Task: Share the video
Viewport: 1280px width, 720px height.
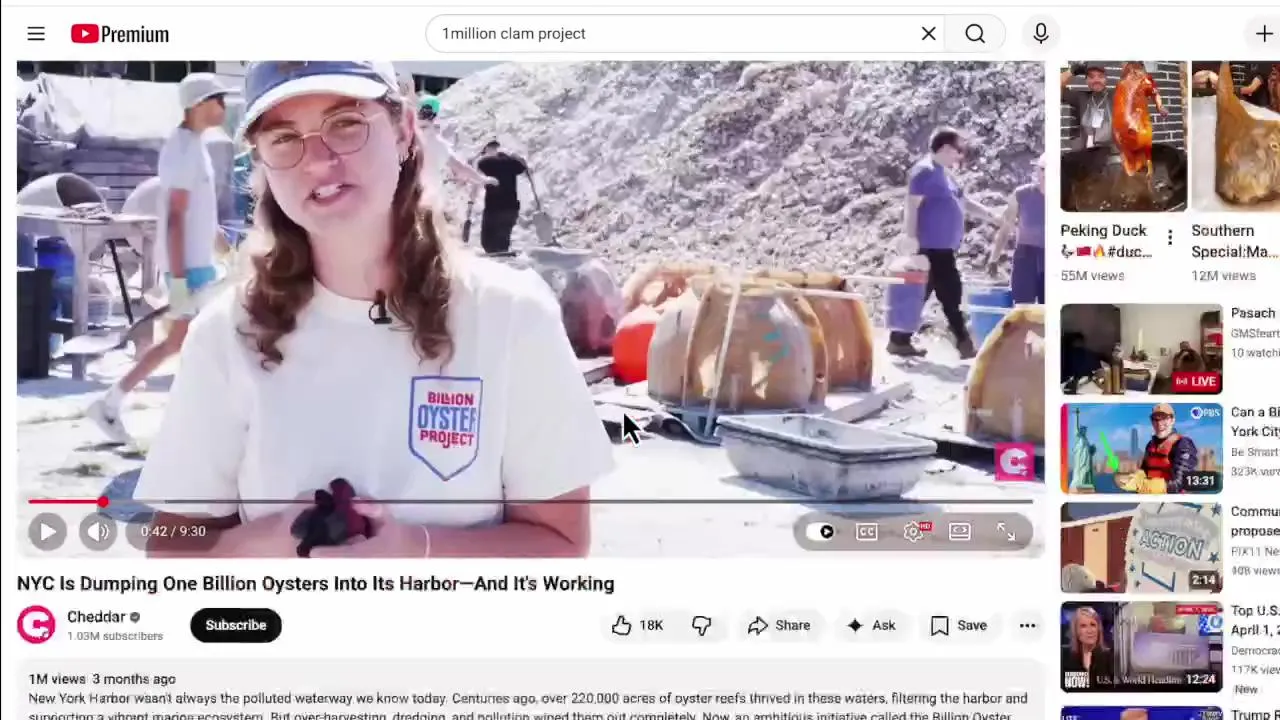Action: (x=779, y=625)
